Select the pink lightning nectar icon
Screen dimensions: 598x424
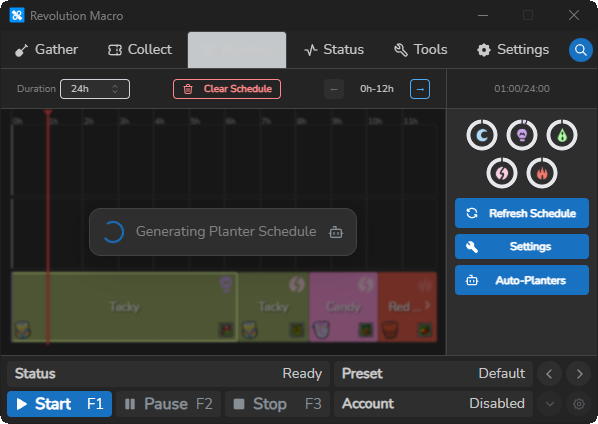click(502, 173)
